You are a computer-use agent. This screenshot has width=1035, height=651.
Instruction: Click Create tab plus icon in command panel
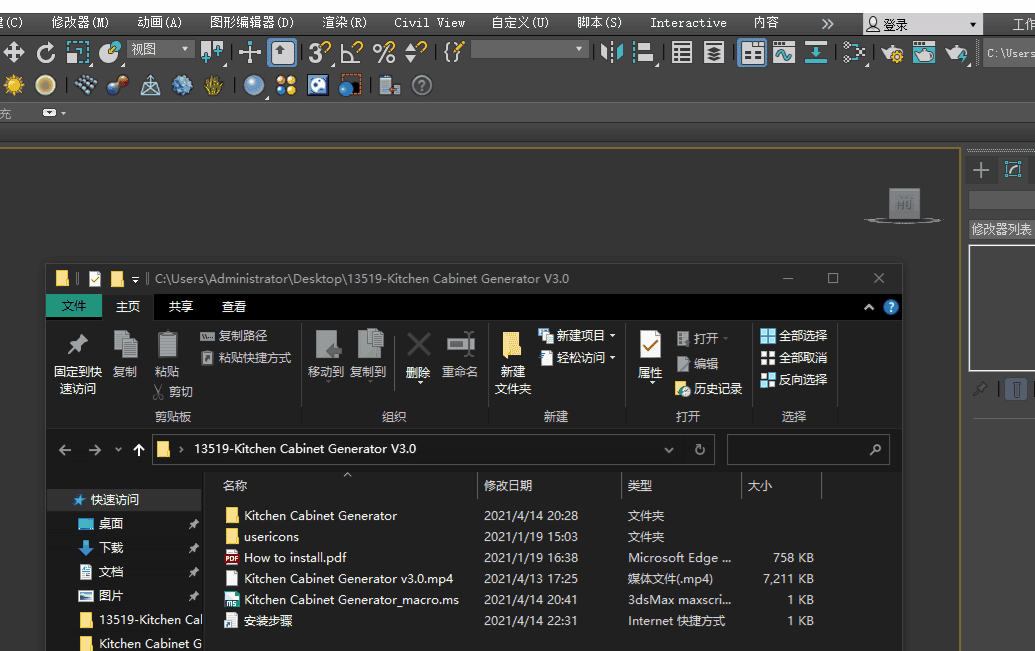tap(981, 170)
